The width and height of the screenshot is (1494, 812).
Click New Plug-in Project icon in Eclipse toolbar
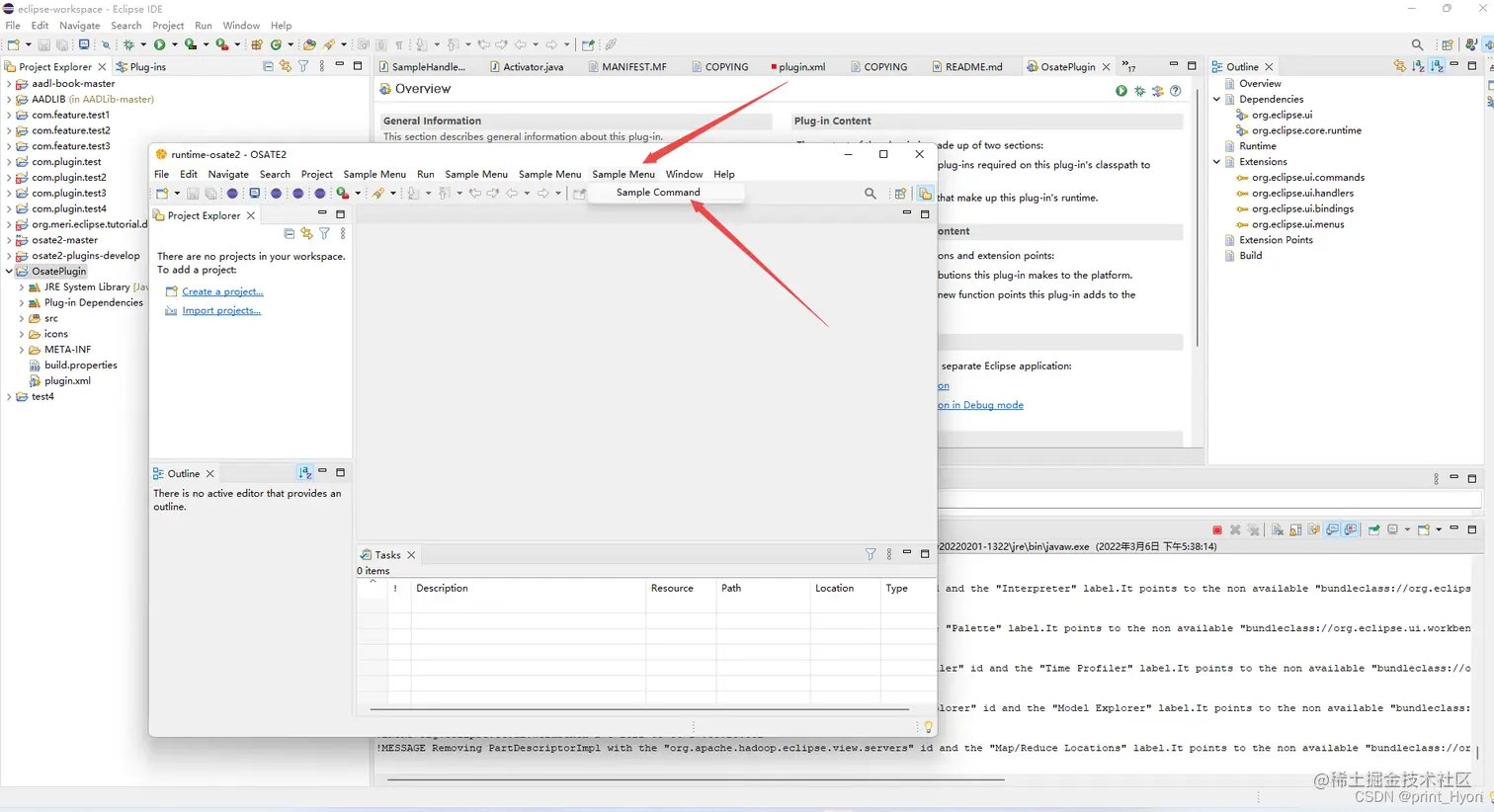pyautogui.click(x=257, y=44)
